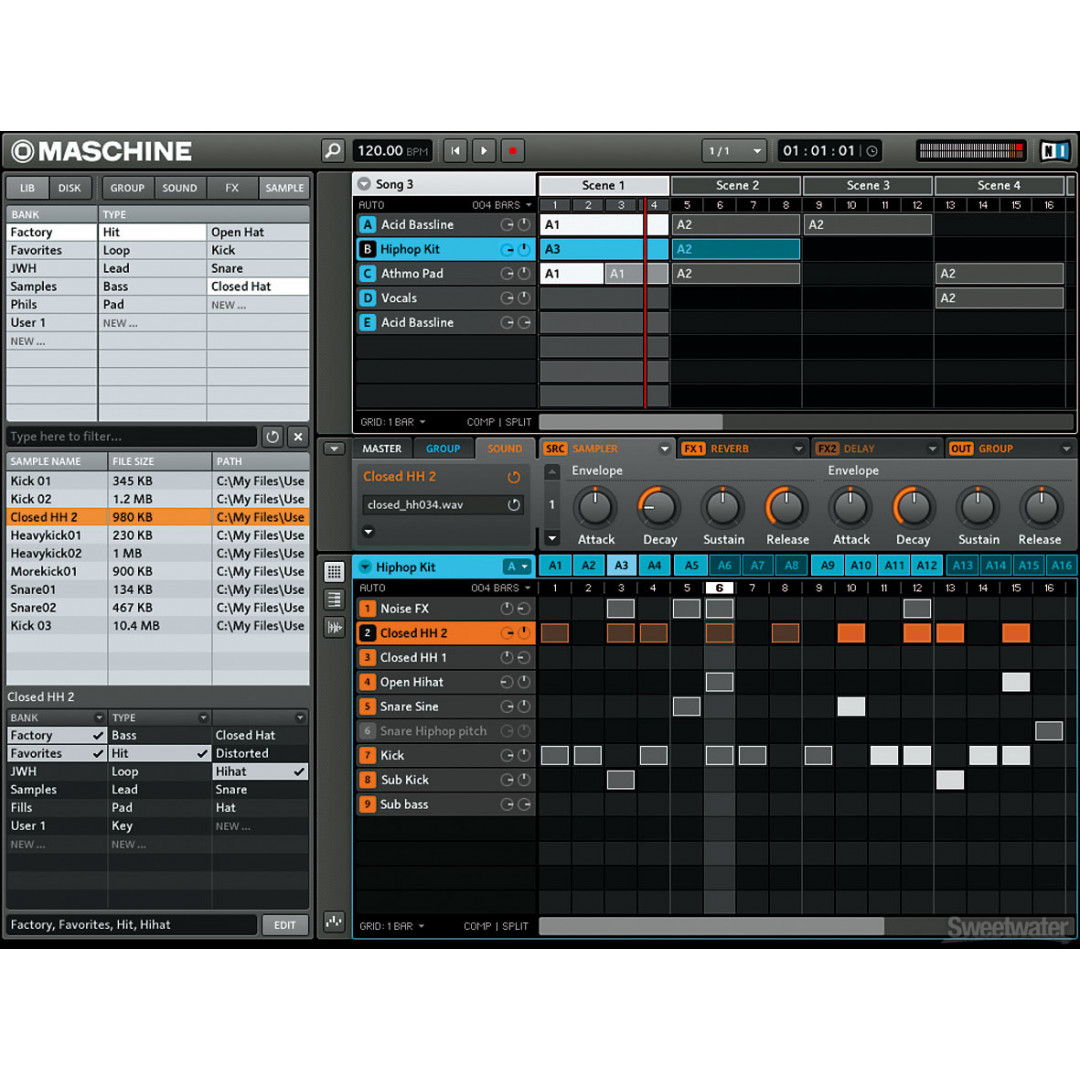
Task: Click the 'Type here to filter' field
Action: pos(130,437)
